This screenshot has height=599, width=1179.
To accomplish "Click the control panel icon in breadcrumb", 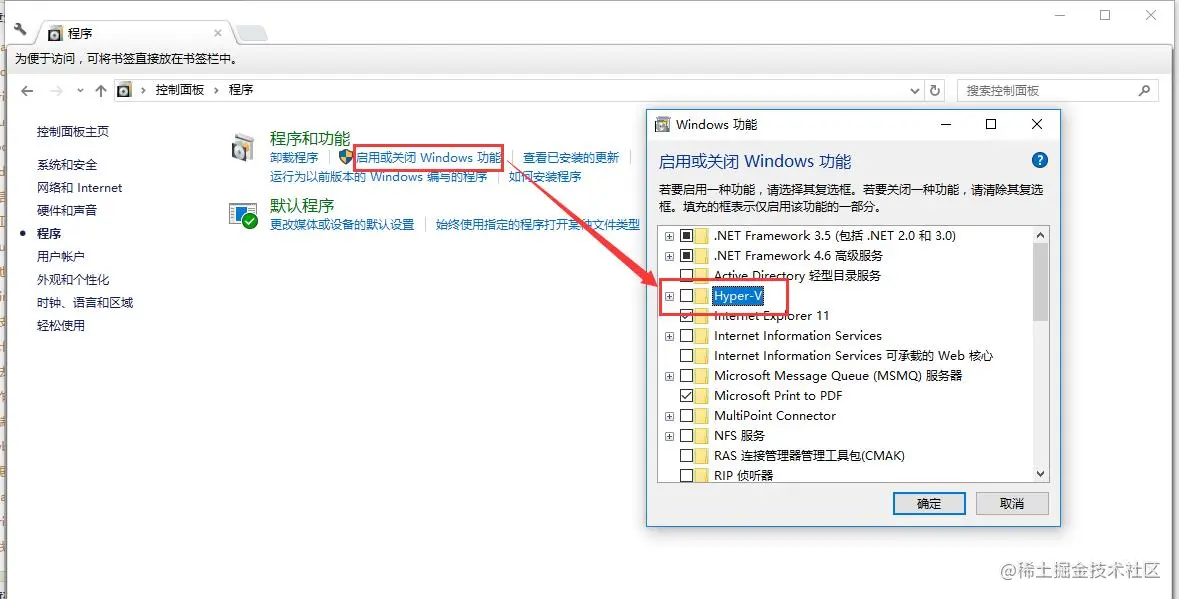I will click(124, 90).
